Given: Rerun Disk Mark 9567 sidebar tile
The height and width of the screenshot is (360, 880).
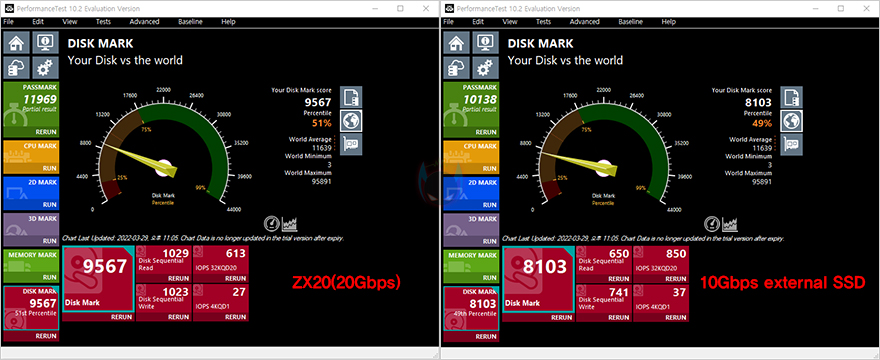Looking at the screenshot, I should click(x=46, y=336).
